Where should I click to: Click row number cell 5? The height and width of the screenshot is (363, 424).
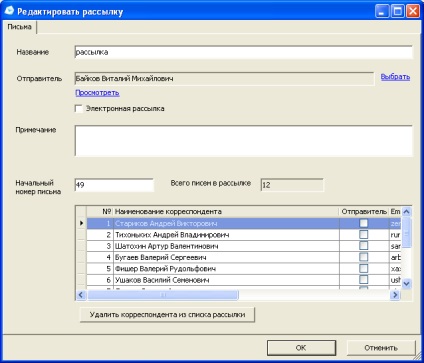coord(100,269)
